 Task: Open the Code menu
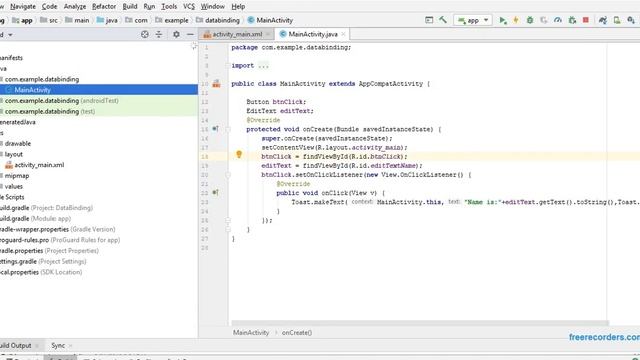coord(49,7)
